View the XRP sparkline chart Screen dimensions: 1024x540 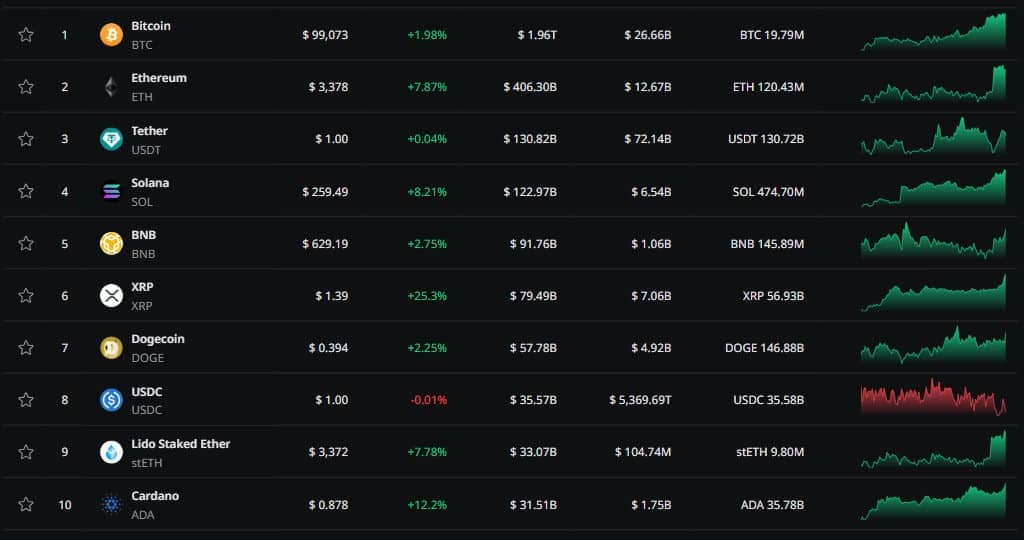[x=934, y=293]
